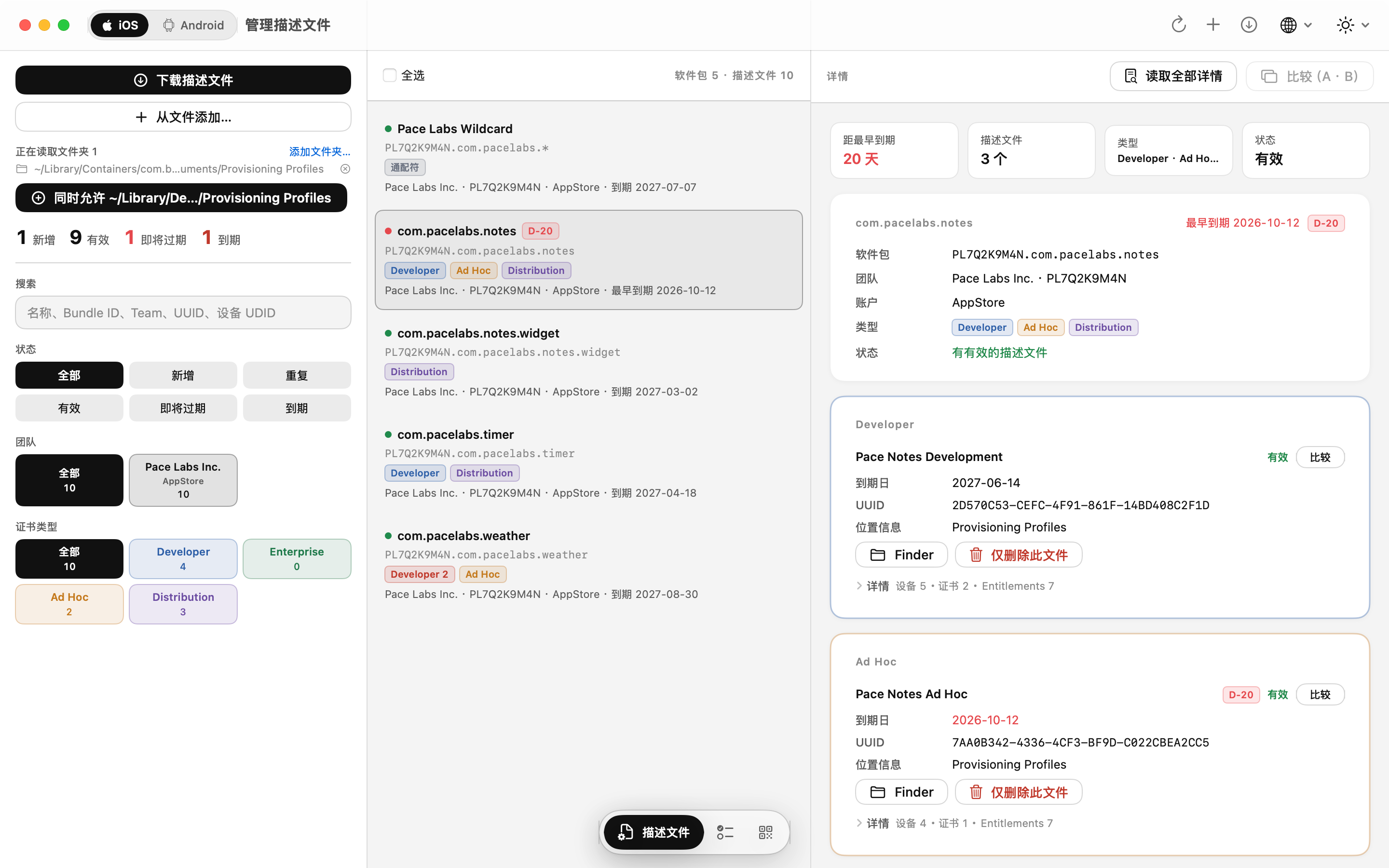This screenshot has height=868, width=1389.
Task: Click the UUID 7AA0B342-4336-4CF3-BF9D-C022CBEA2CC5 value
Action: coord(1080,742)
